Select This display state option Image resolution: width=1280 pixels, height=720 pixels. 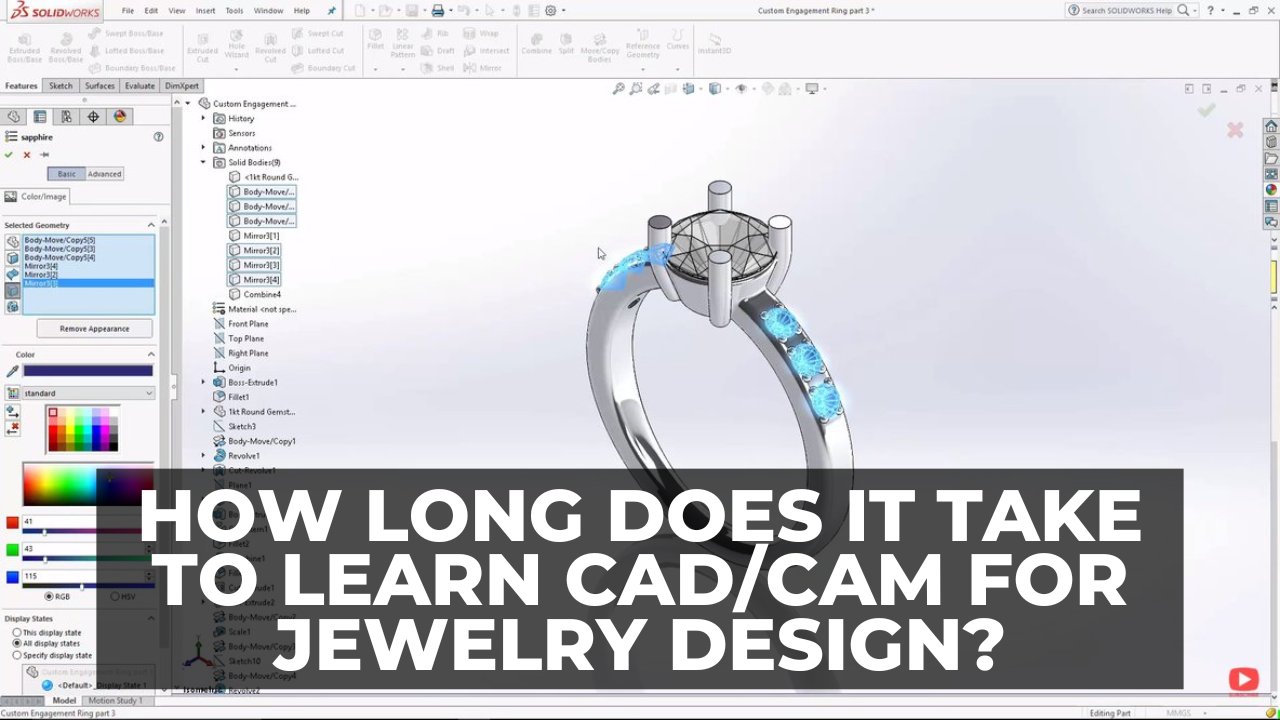(x=17, y=633)
